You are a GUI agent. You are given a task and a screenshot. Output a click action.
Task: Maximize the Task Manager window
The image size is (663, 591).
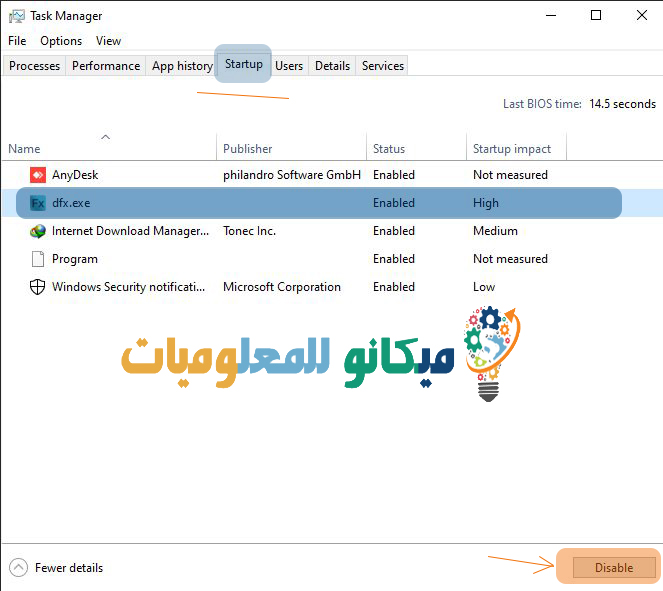point(596,16)
